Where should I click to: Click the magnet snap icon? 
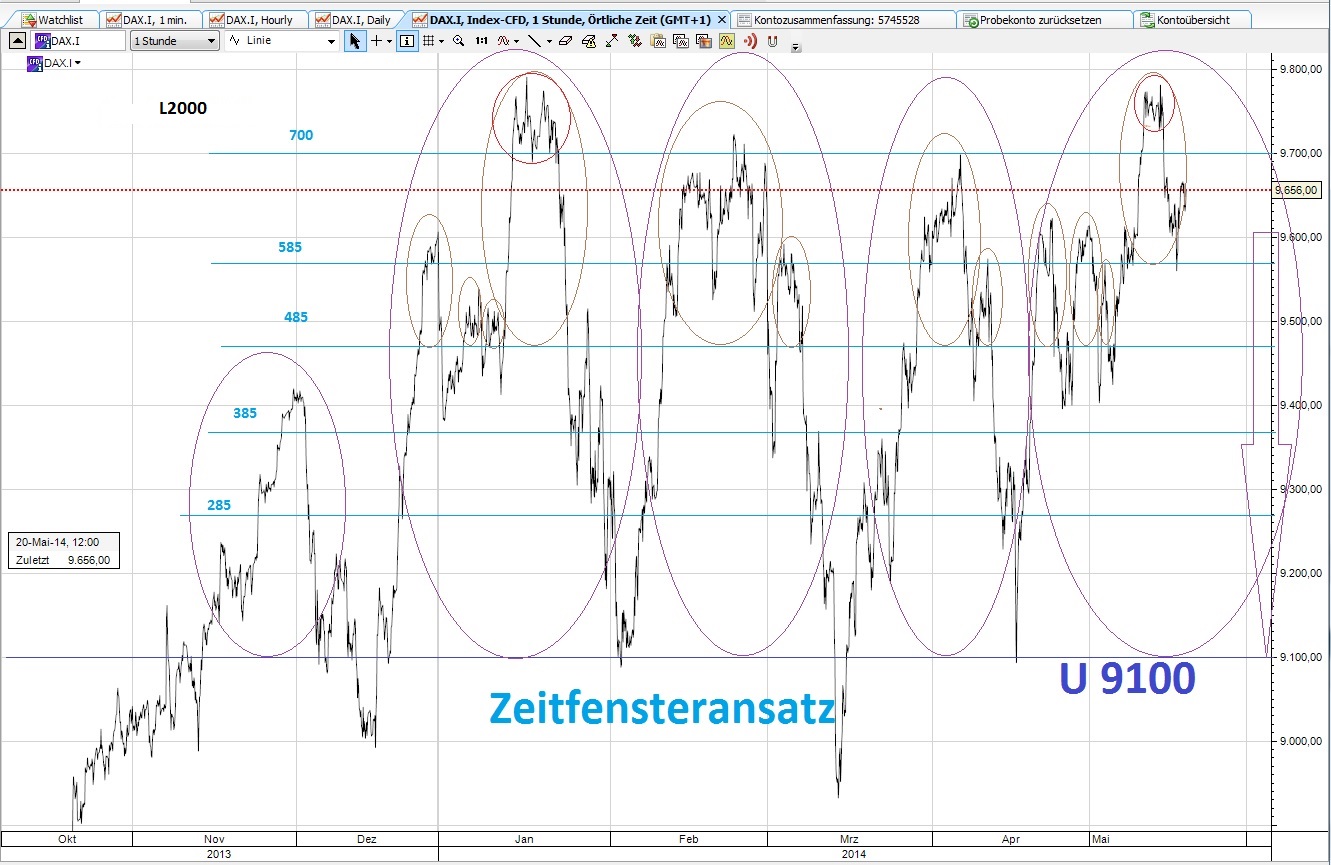[x=771, y=41]
